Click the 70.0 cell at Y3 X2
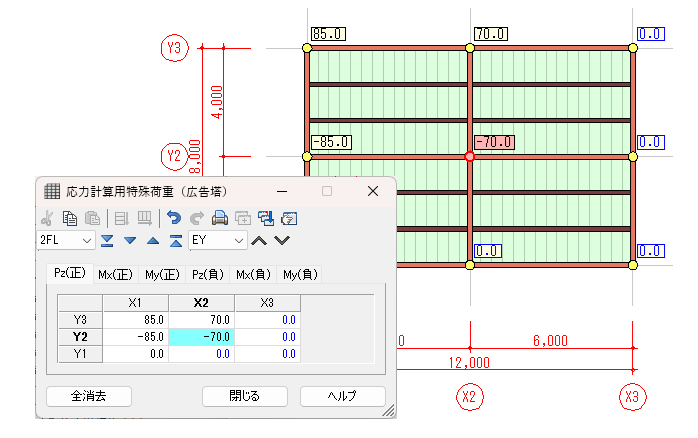The width and height of the screenshot is (698, 438). tap(201, 320)
